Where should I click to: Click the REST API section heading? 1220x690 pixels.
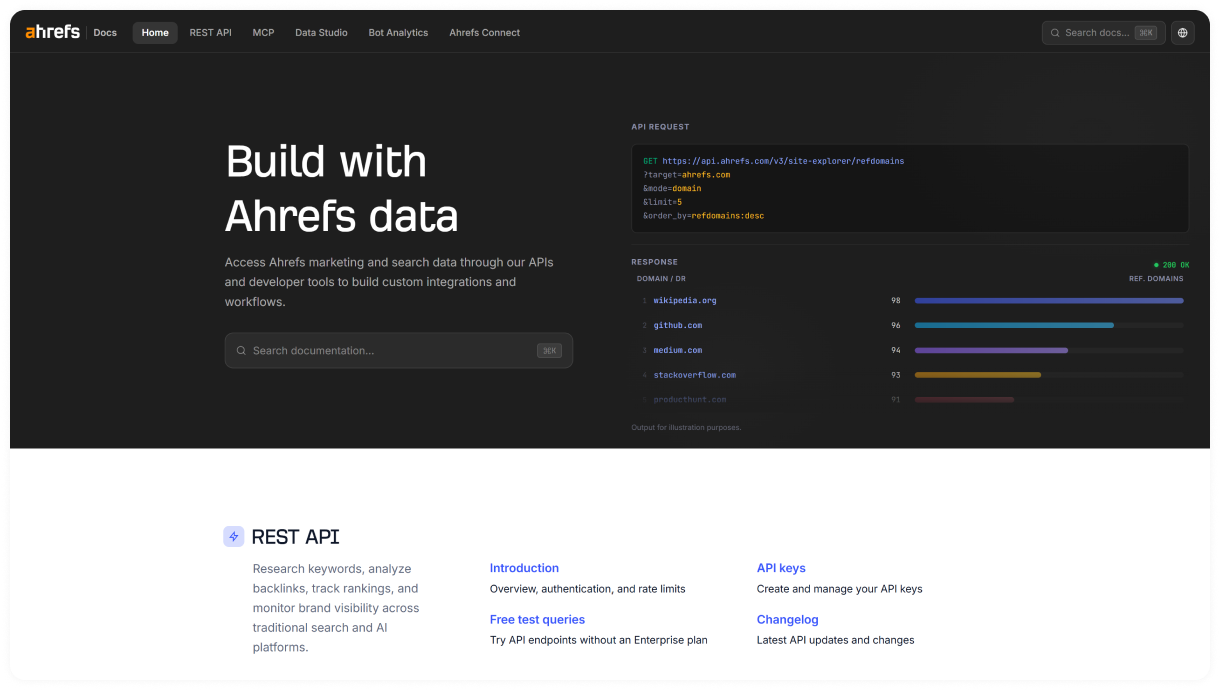point(295,537)
